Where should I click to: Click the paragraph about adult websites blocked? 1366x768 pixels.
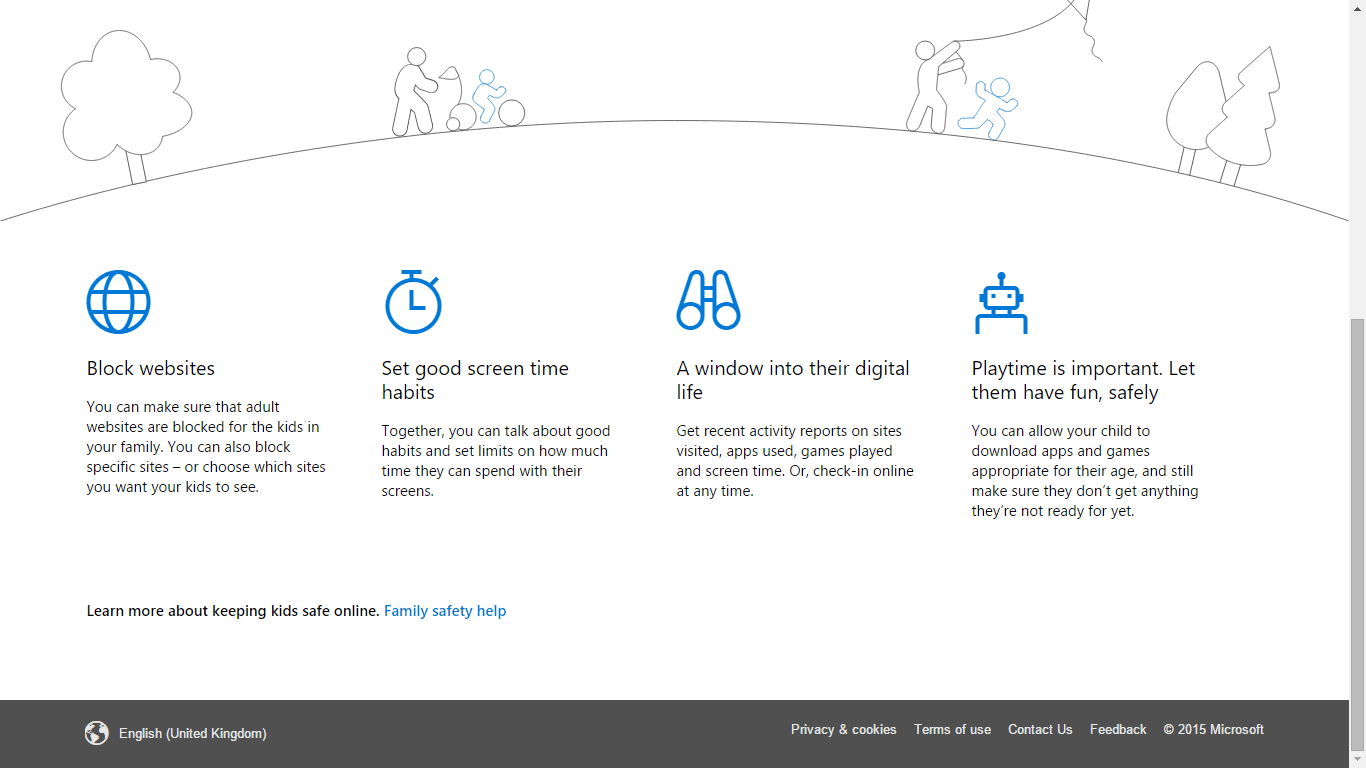206,447
